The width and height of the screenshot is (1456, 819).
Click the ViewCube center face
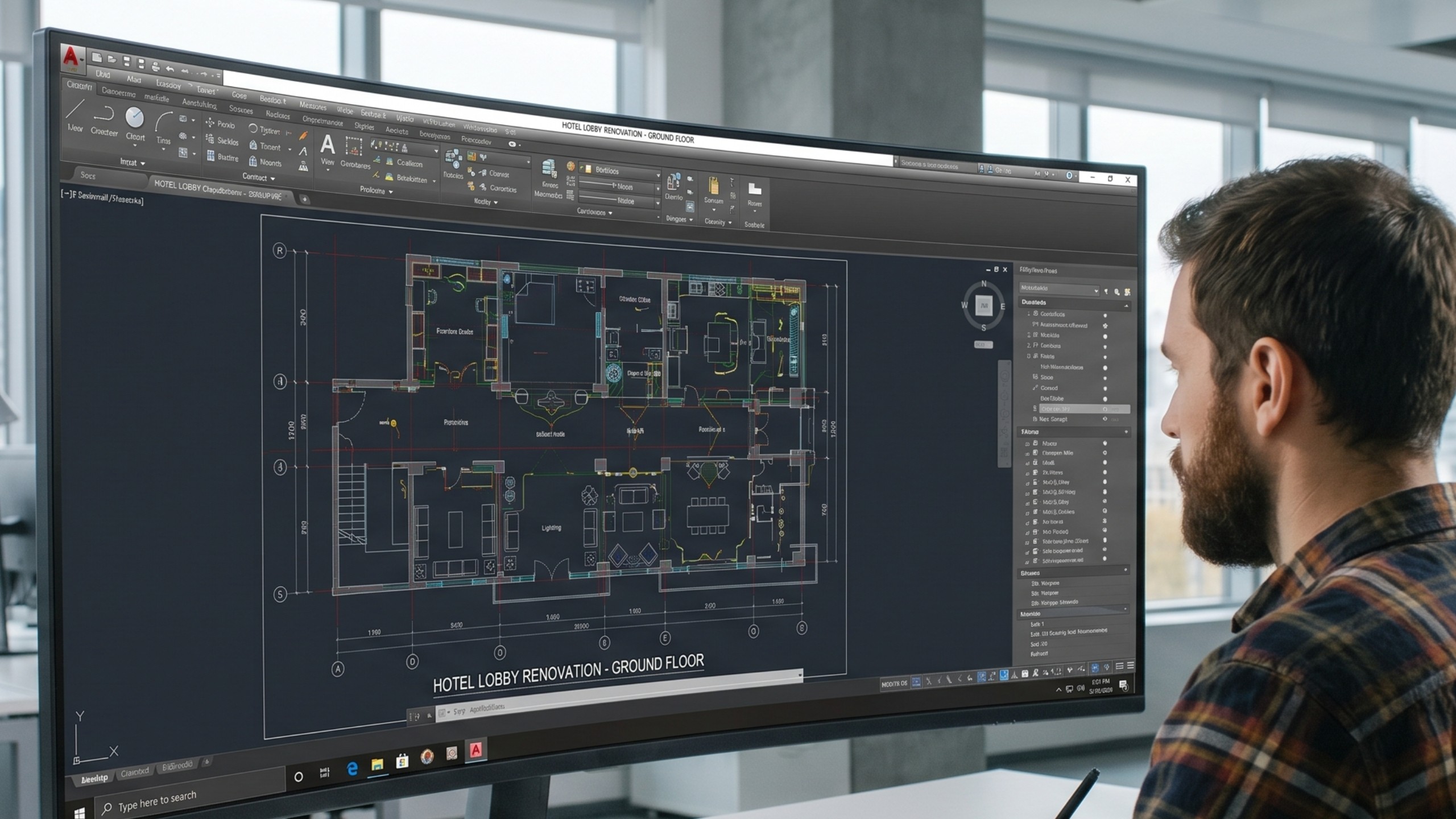tap(984, 305)
